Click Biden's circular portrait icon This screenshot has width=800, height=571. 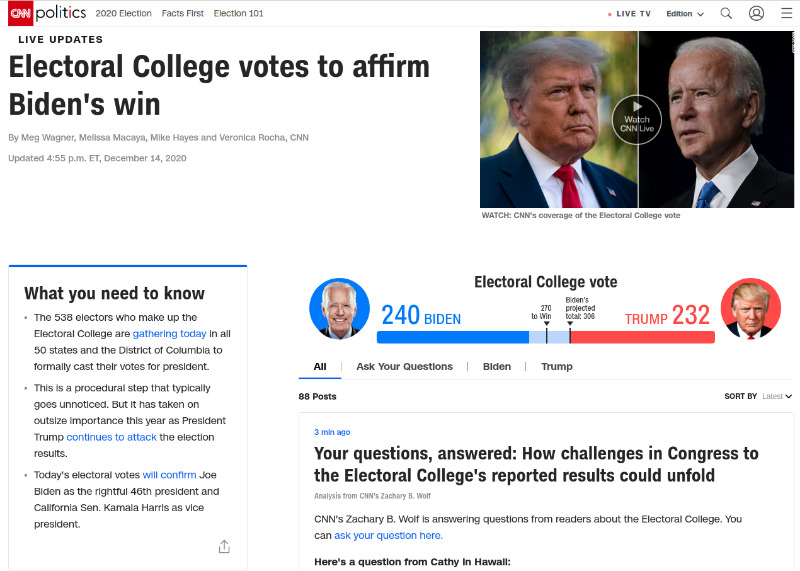339,309
